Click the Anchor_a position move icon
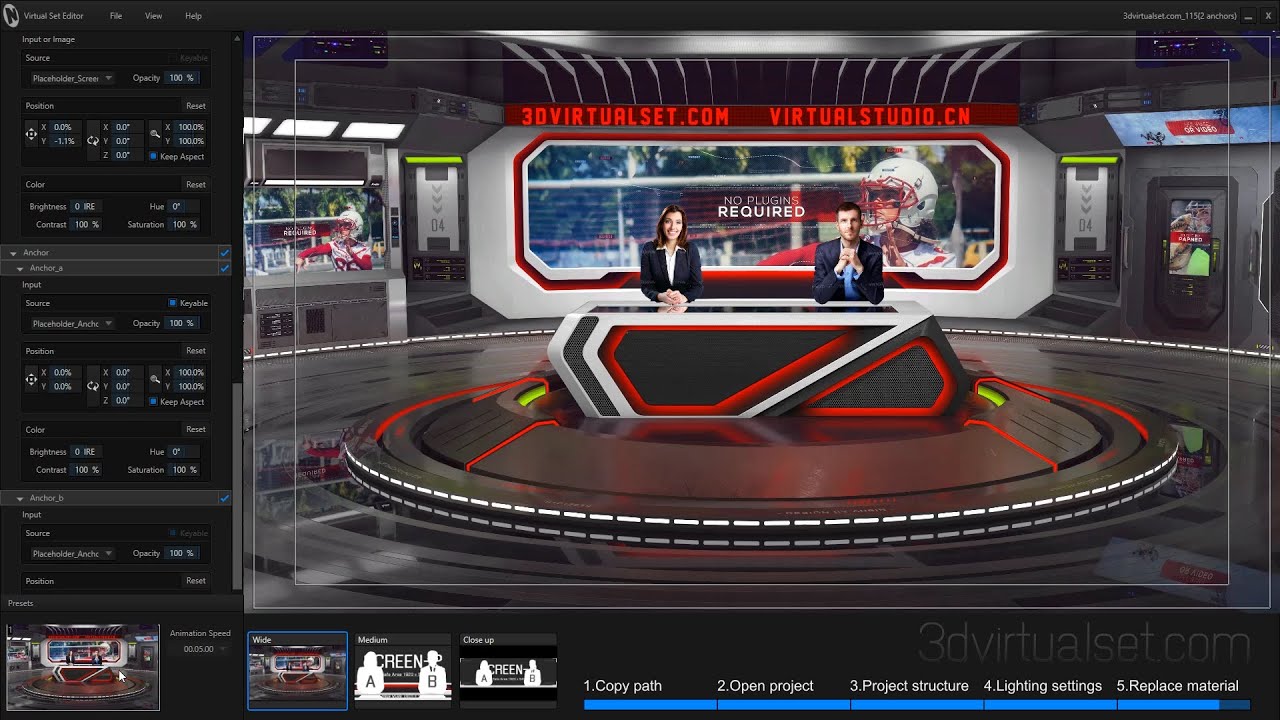Image resolution: width=1280 pixels, height=720 pixels. point(31,379)
